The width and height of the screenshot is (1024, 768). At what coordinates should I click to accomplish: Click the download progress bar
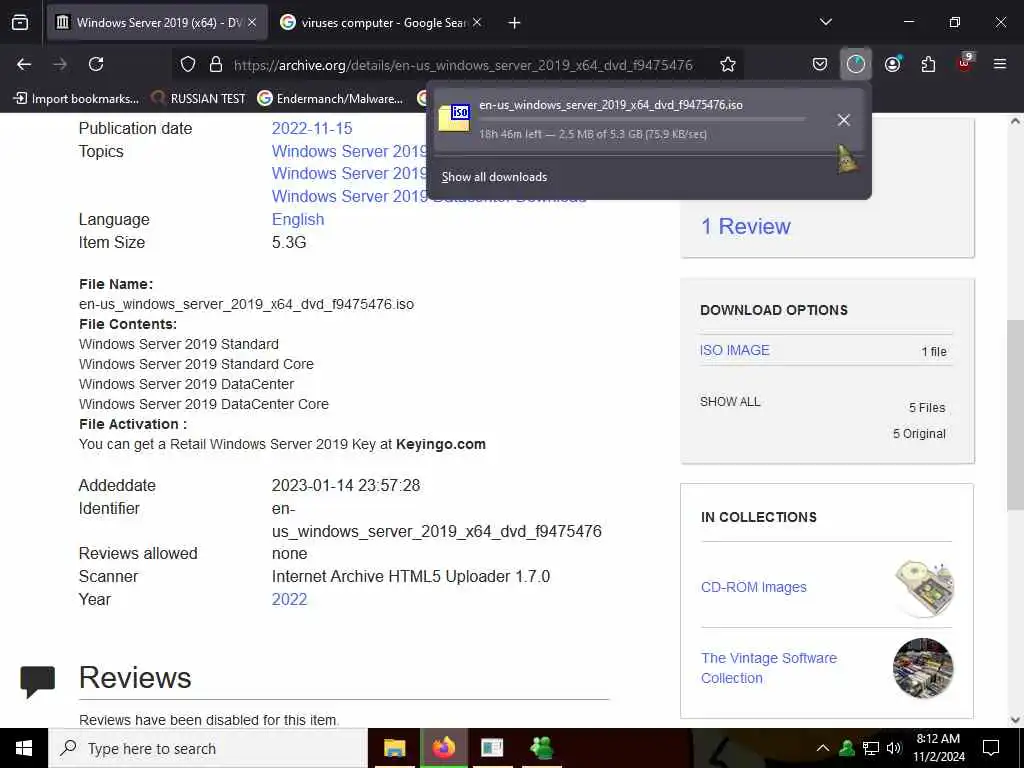pos(642,120)
